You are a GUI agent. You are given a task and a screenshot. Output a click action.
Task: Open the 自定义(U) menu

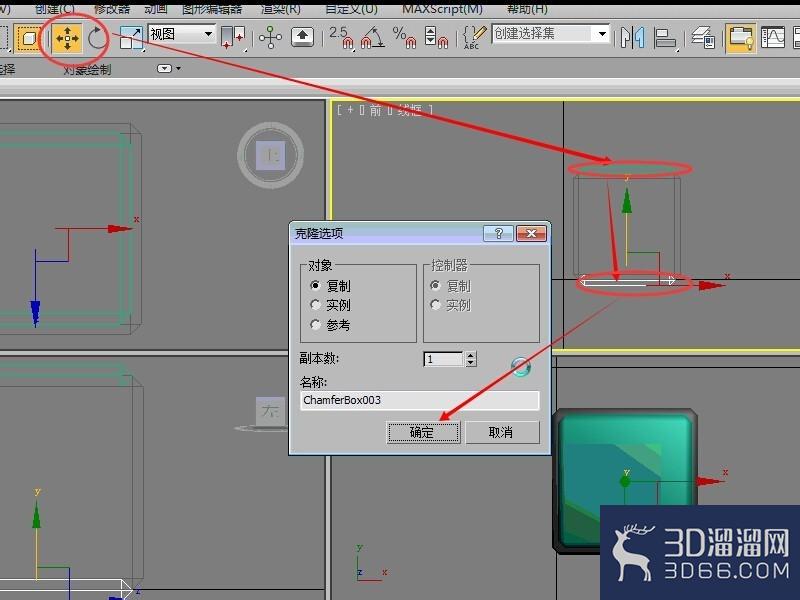point(352,9)
